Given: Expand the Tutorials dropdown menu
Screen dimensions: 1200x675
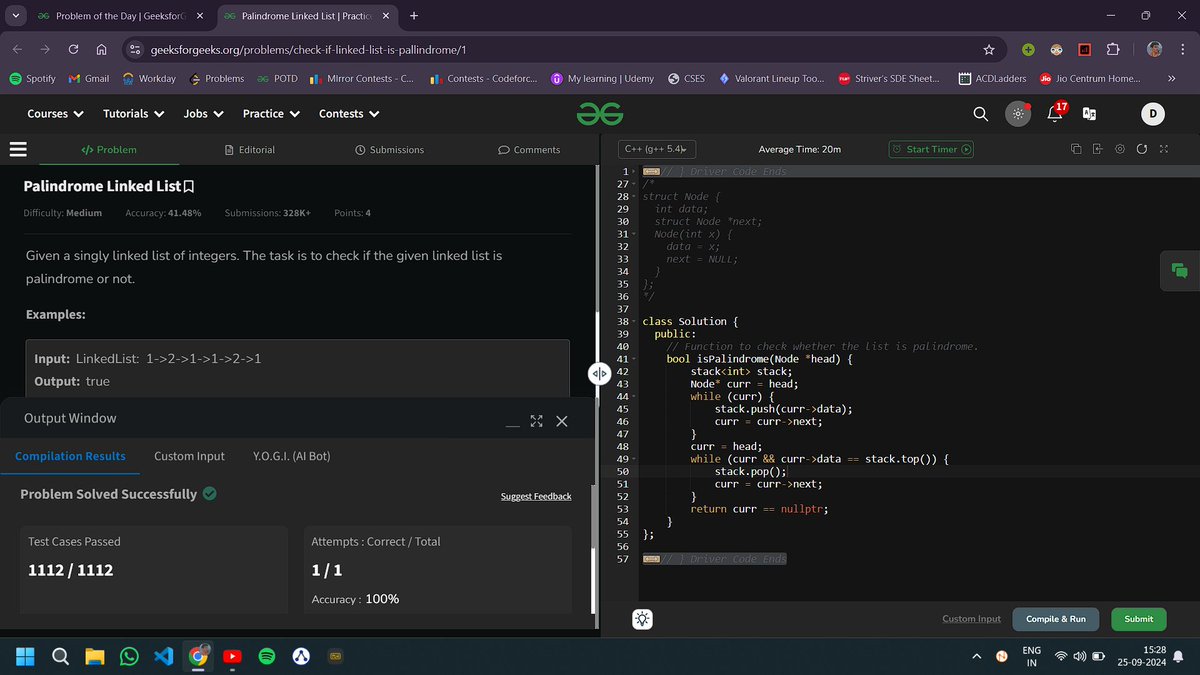Looking at the screenshot, I should pyautogui.click(x=133, y=114).
